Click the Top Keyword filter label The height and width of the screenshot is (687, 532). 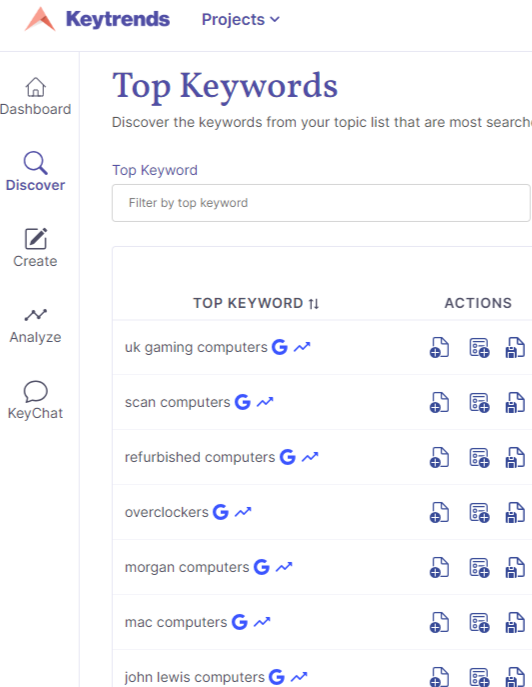155,170
